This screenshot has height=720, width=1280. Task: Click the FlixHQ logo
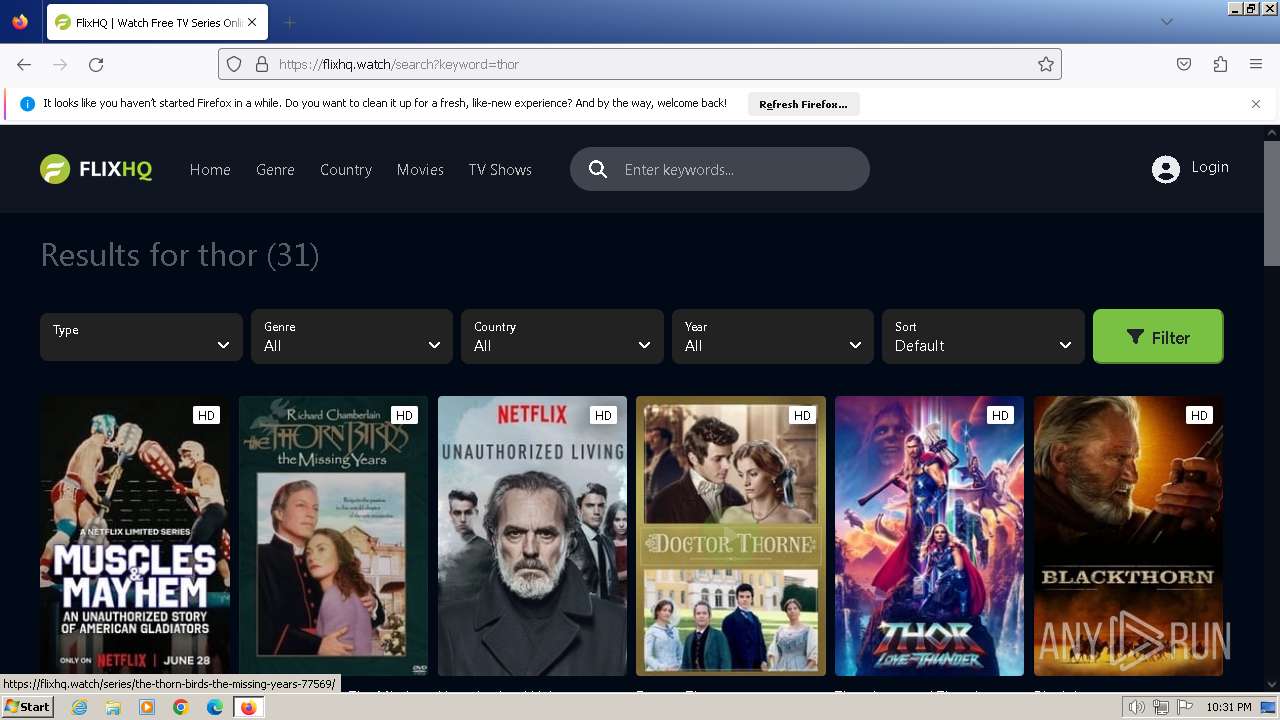pyautogui.click(x=96, y=170)
